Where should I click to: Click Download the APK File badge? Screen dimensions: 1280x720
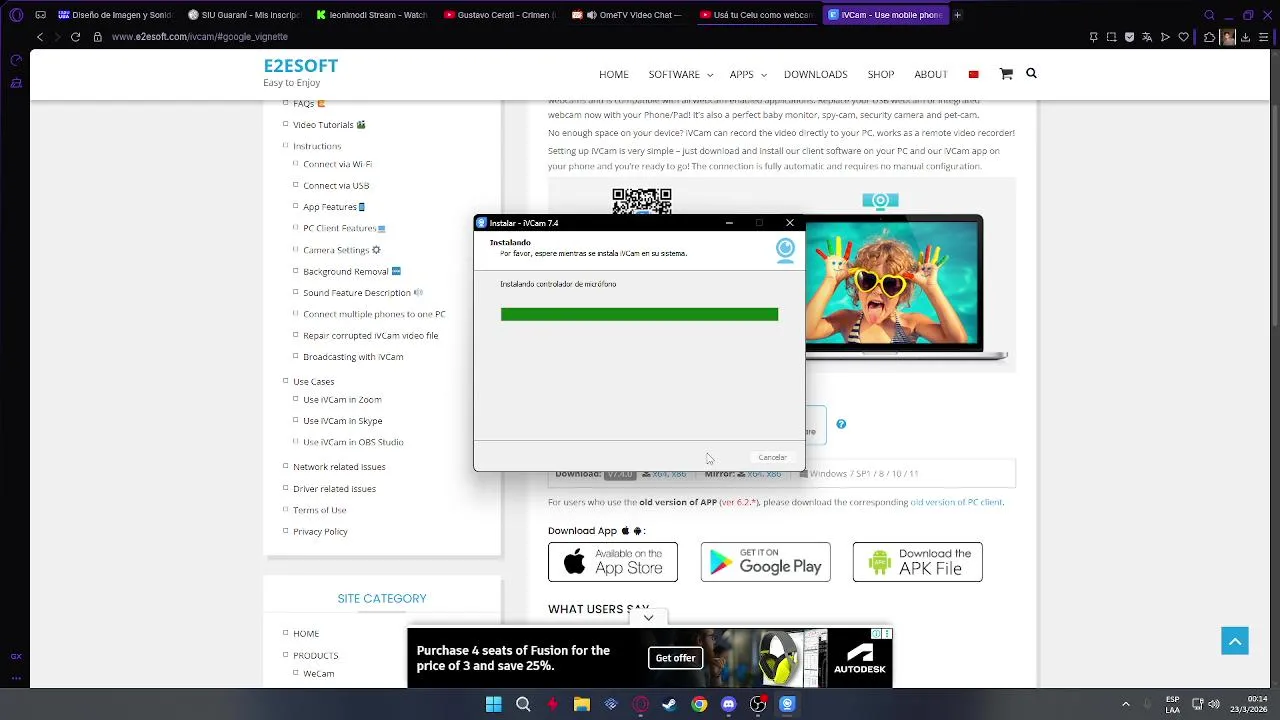click(917, 562)
